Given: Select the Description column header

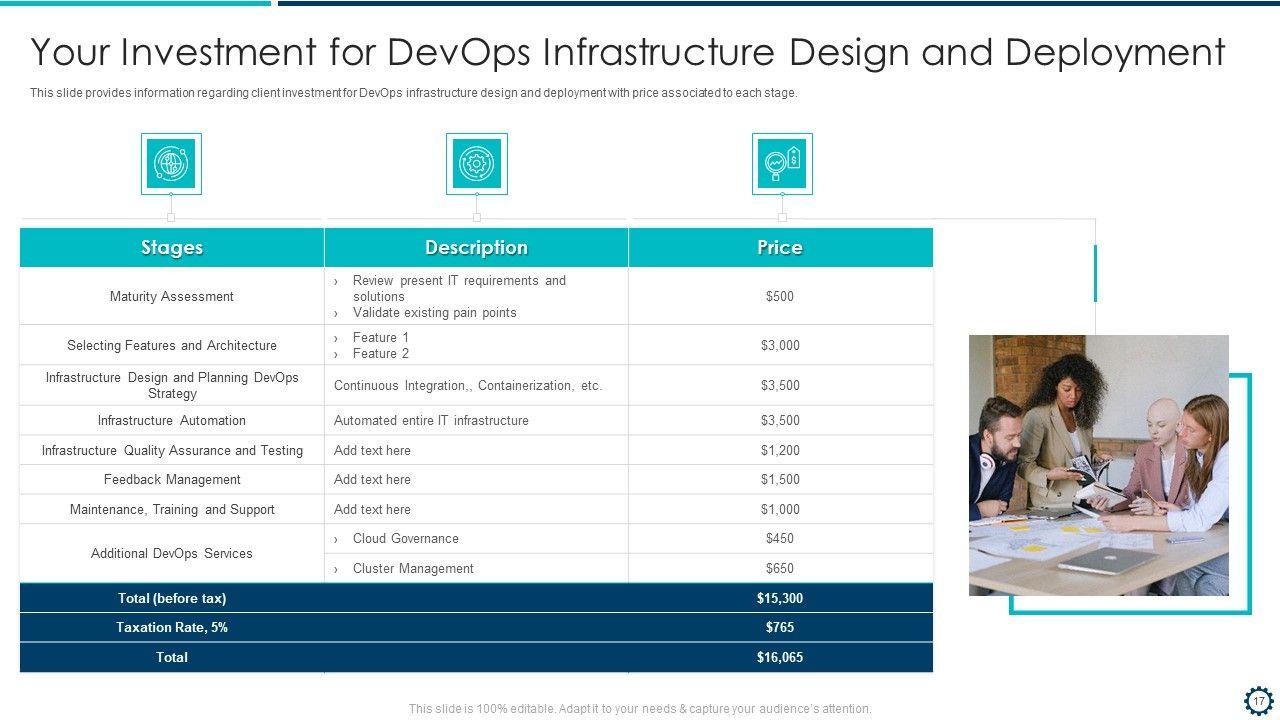Looking at the screenshot, I should point(476,248).
